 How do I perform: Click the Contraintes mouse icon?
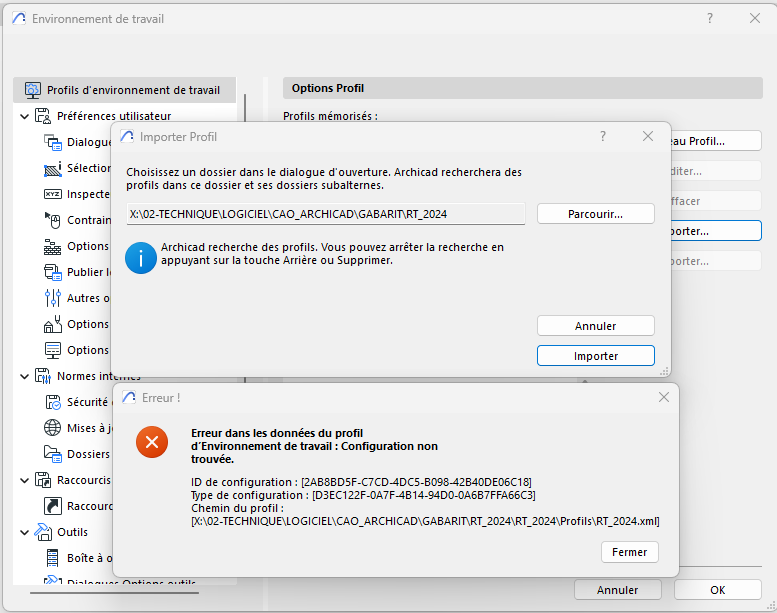click(53, 220)
